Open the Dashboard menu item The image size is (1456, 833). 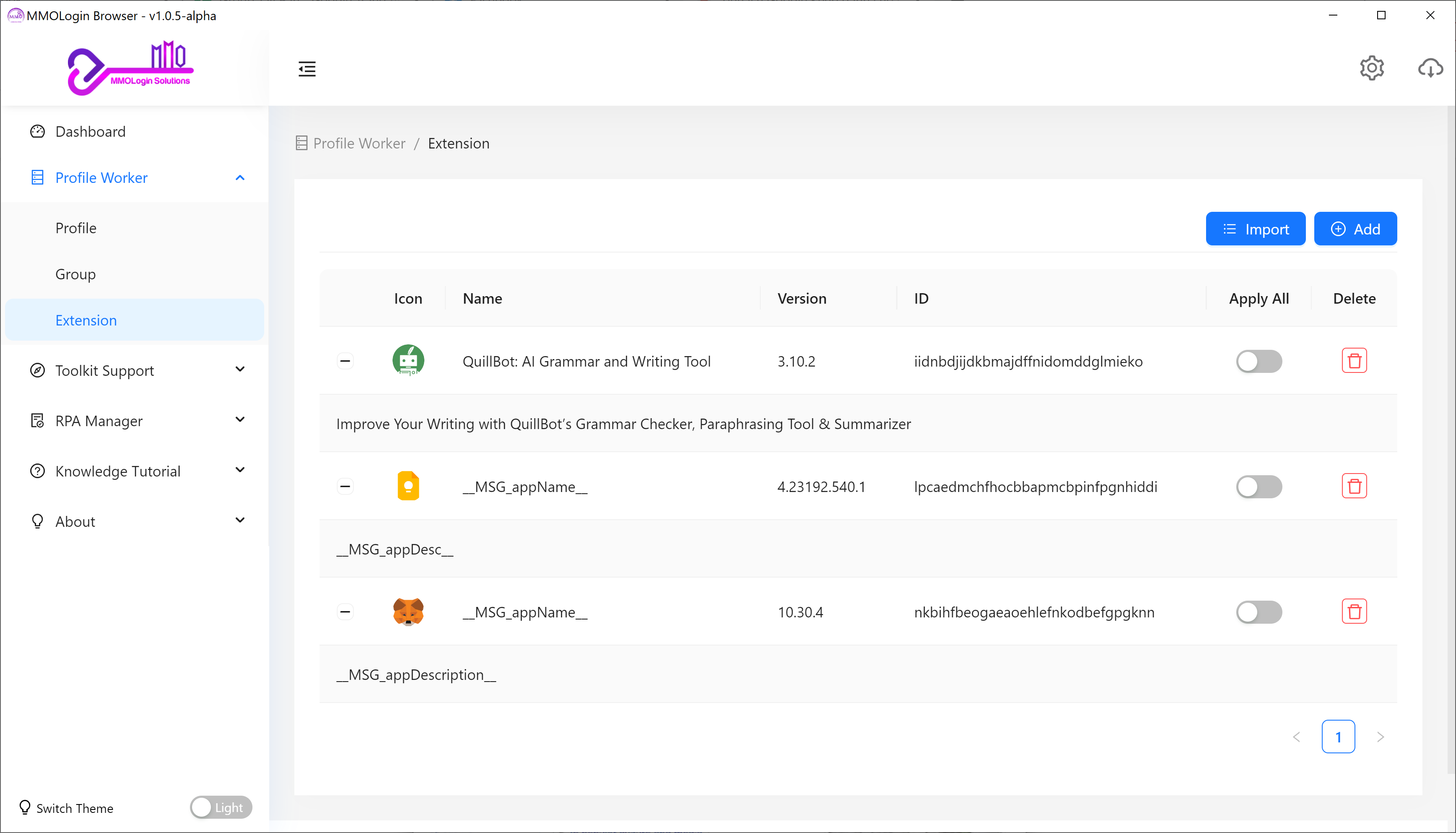[x=90, y=132]
